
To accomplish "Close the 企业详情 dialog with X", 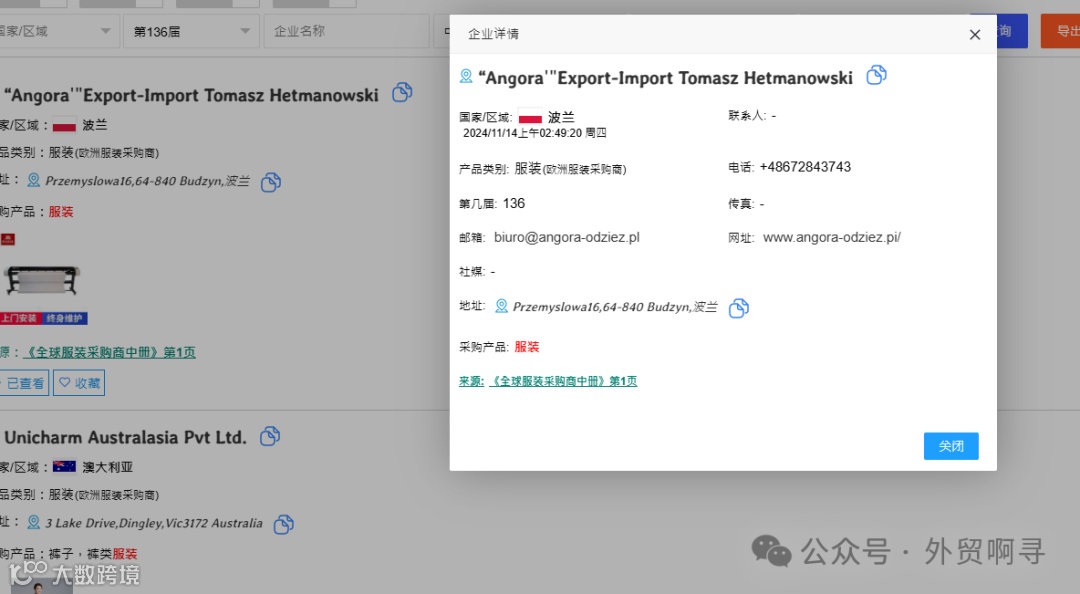I will coord(975,34).
